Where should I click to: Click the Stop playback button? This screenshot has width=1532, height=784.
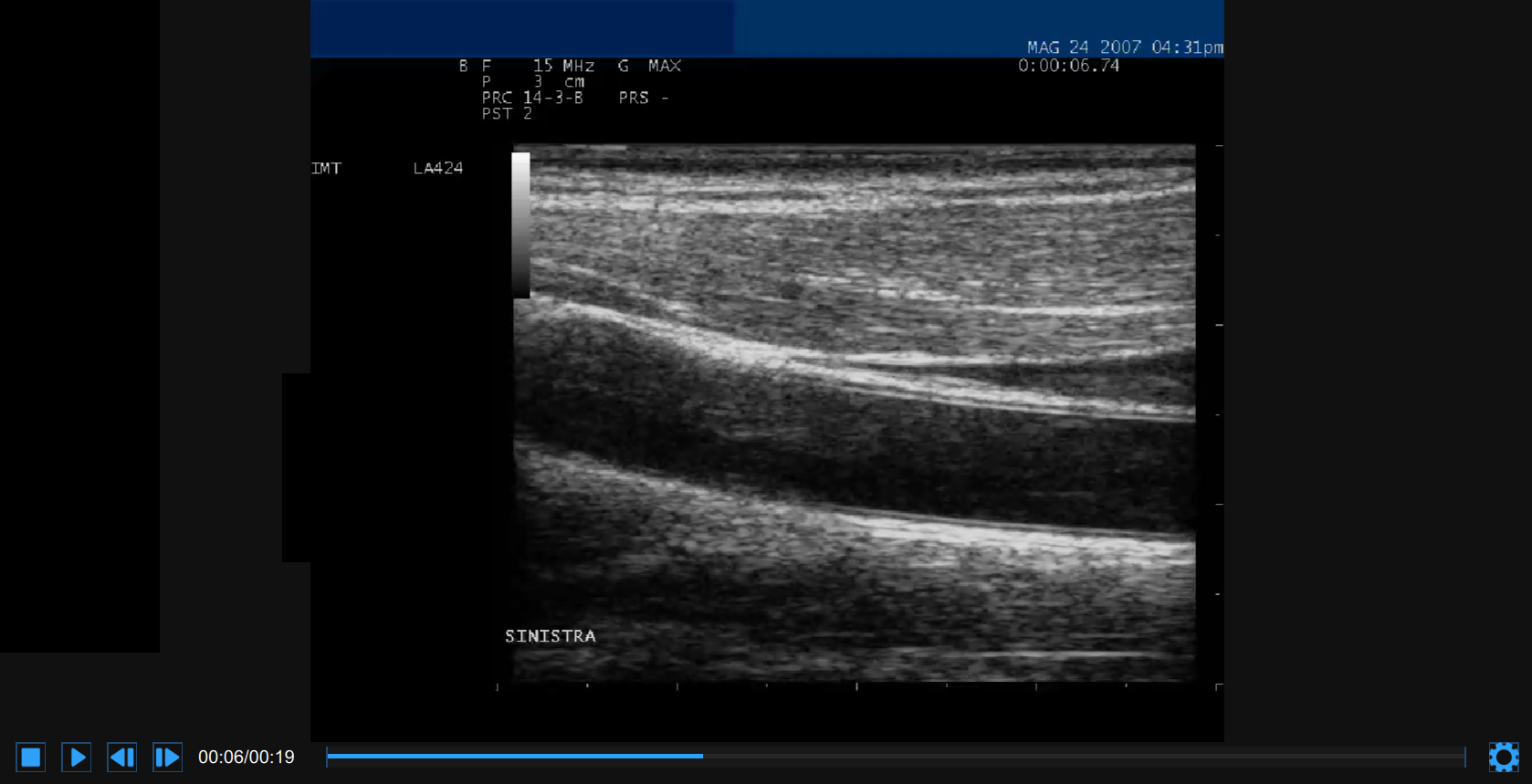click(x=30, y=757)
